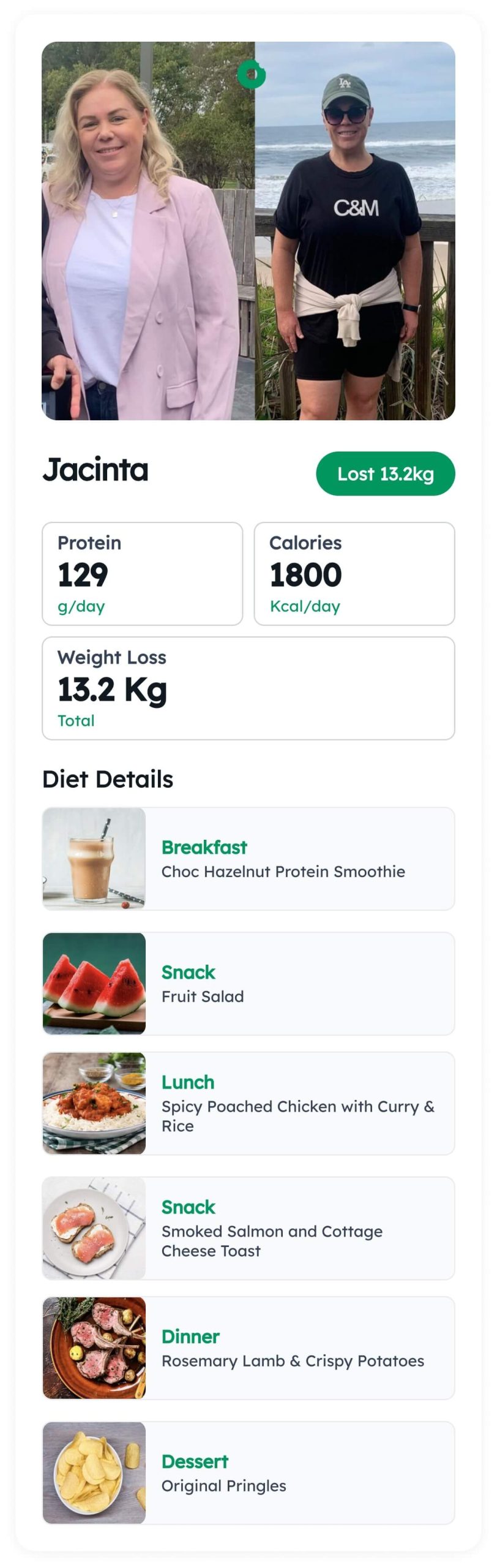The height and width of the screenshot is (1568, 497).
Task: Select the Dessert Original Pringles card
Action: (x=248, y=1472)
